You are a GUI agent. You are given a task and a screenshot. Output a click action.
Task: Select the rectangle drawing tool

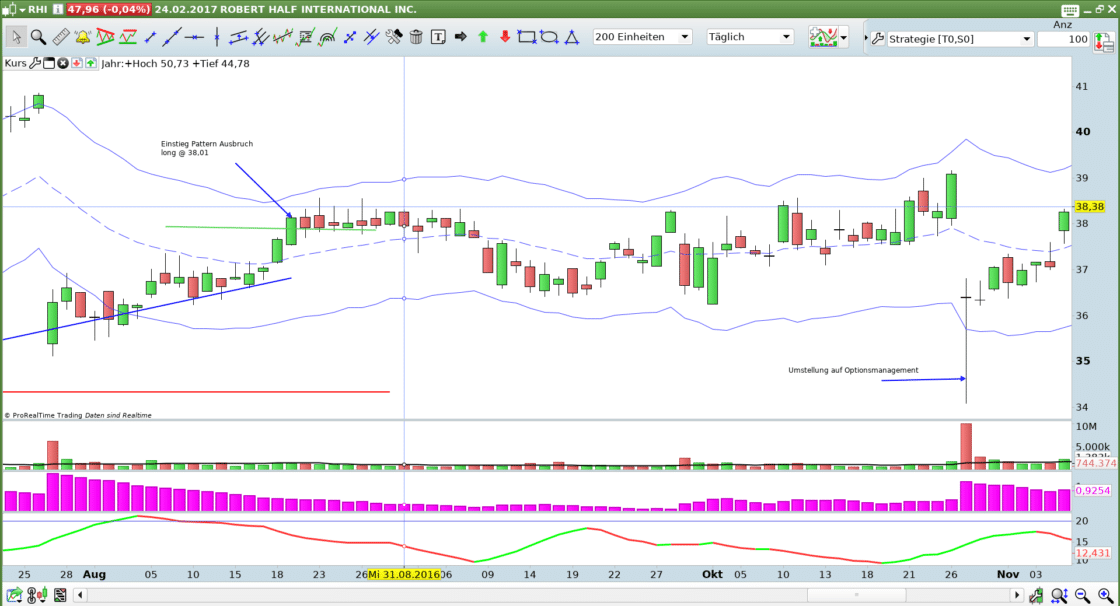526,37
